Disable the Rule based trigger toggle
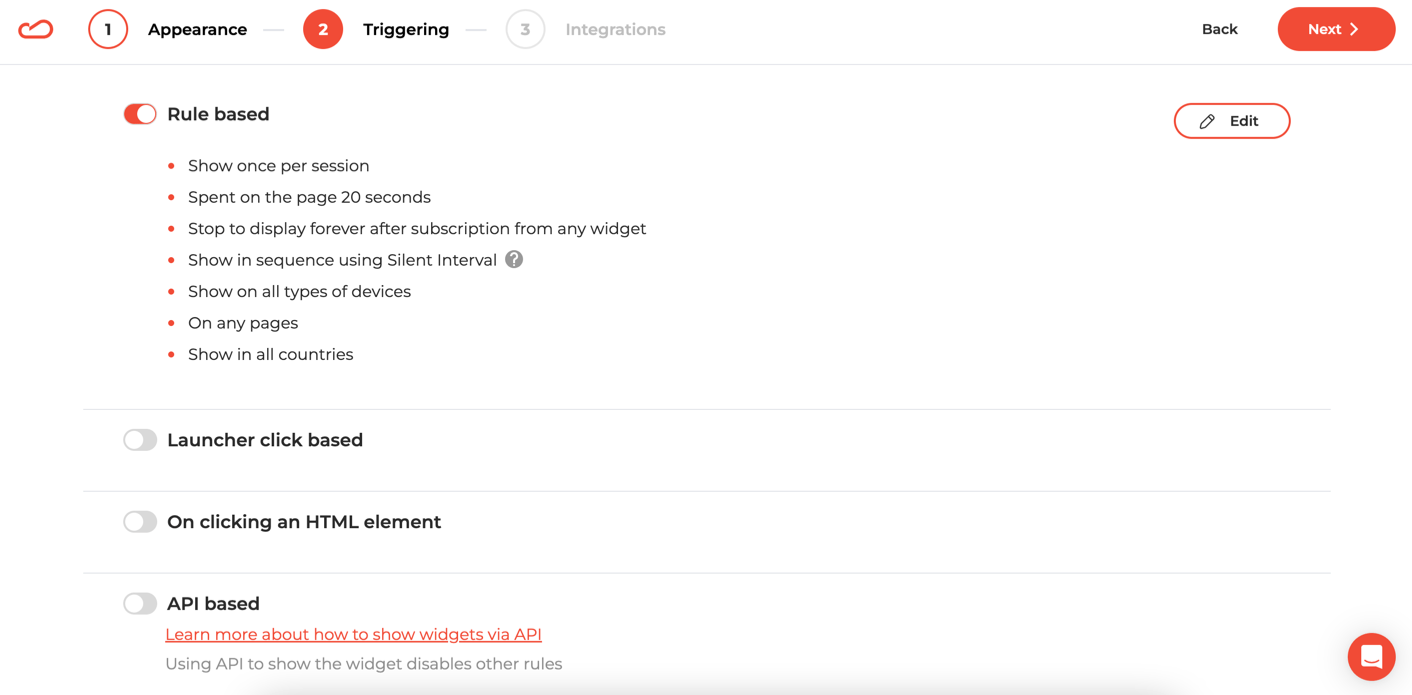1412x695 pixels. (140, 113)
